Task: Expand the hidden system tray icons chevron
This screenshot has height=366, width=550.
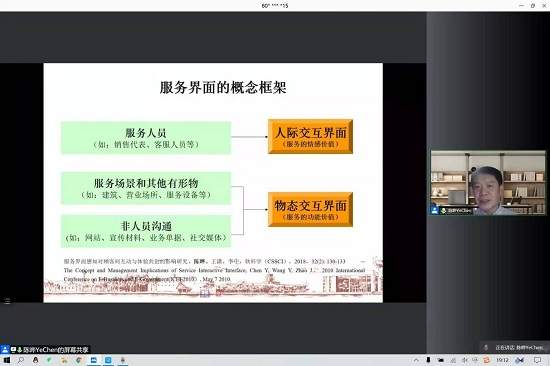Action: click(416, 360)
